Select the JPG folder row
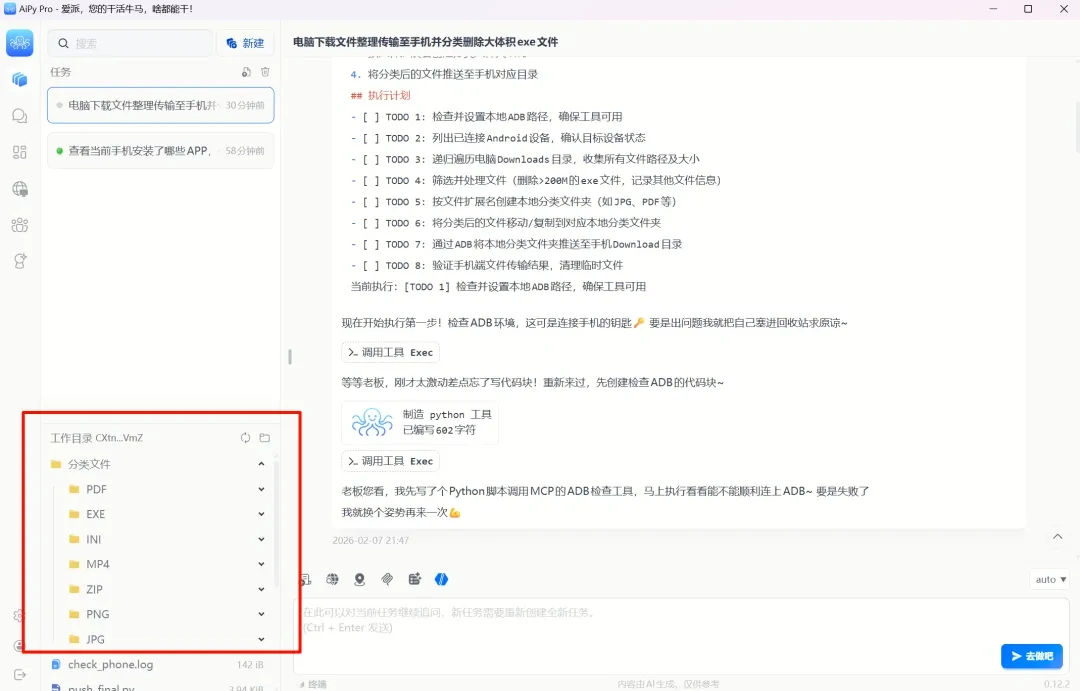1080x691 pixels. pos(167,639)
